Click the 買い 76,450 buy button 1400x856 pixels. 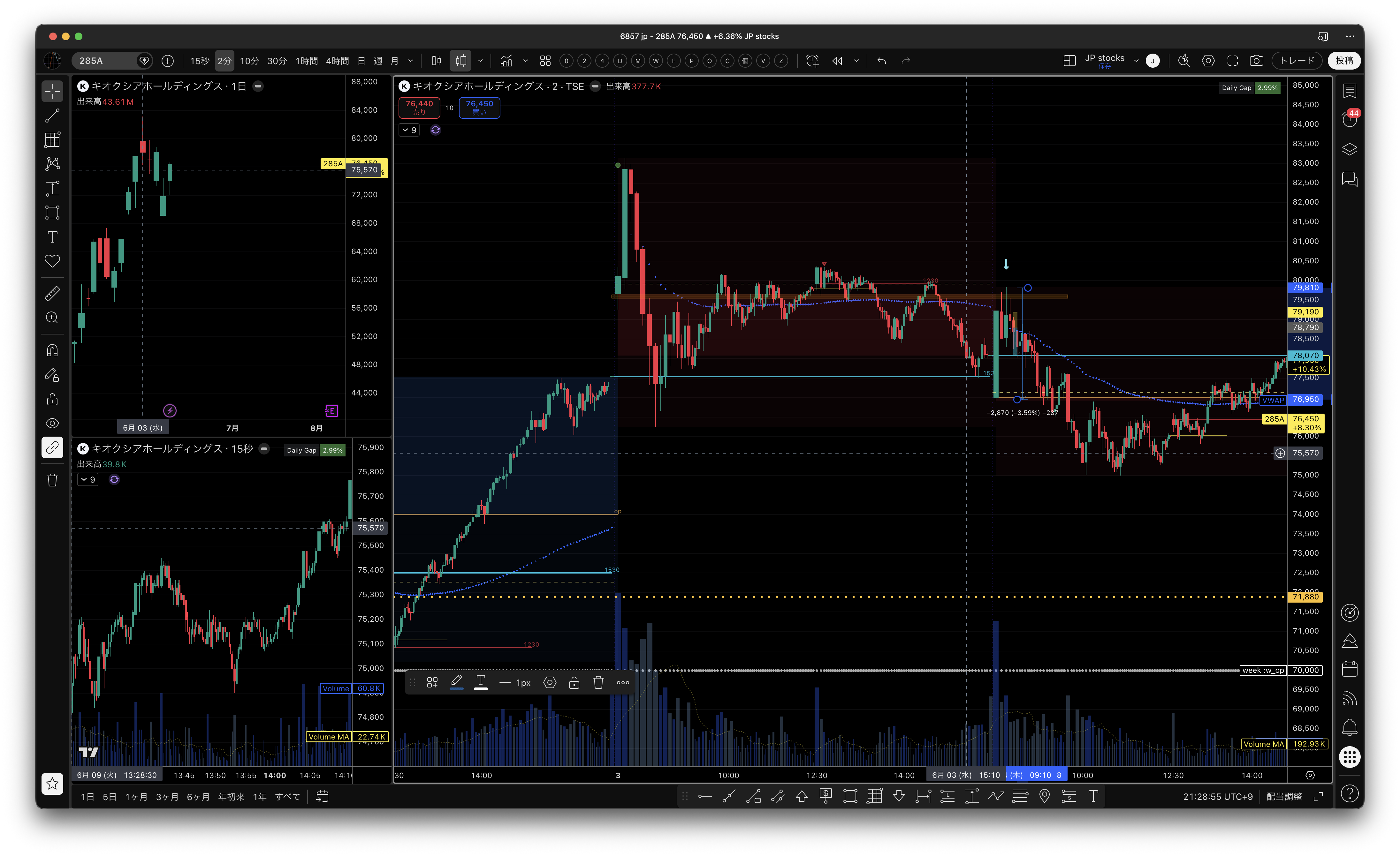(x=479, y=107)
